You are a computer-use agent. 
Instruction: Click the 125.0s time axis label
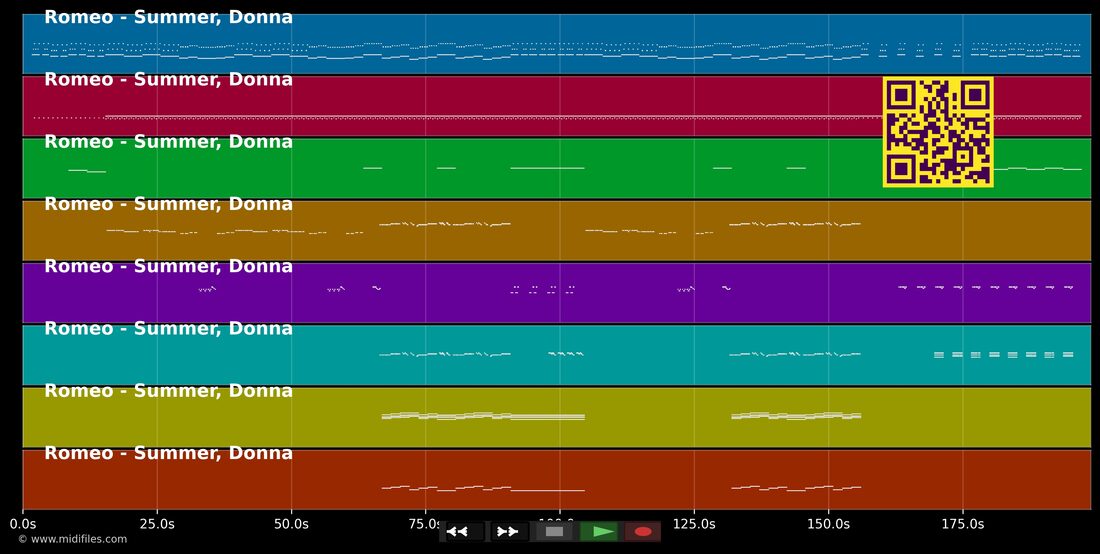695,524
